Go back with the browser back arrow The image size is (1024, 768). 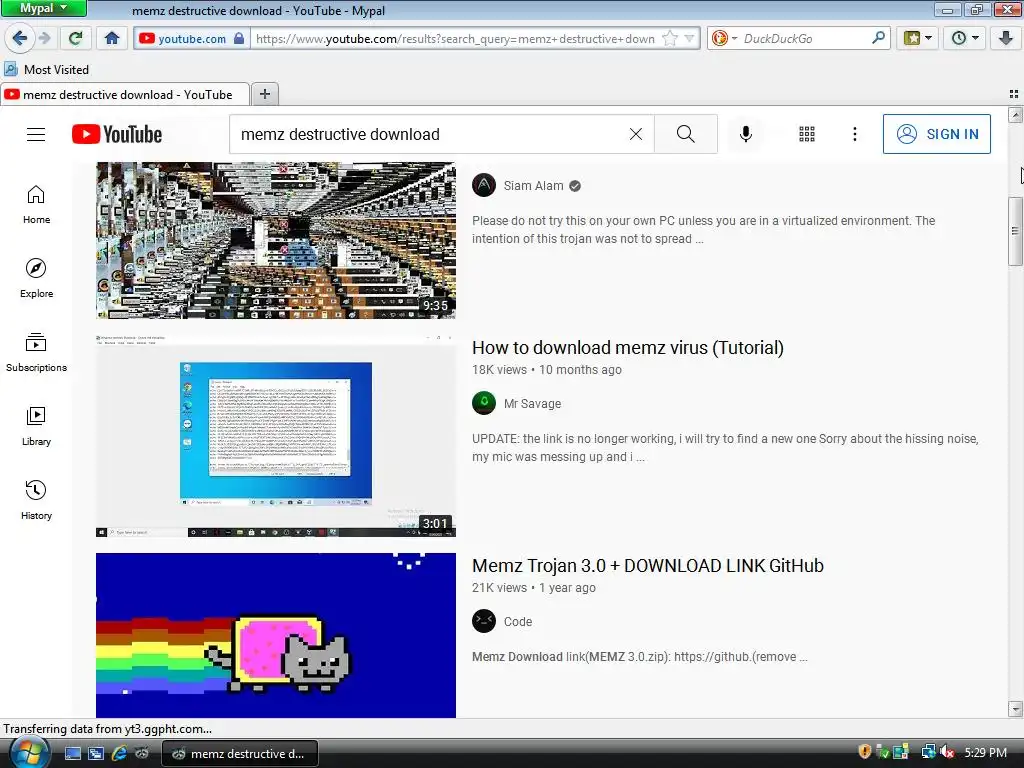(x=19, y=38)
